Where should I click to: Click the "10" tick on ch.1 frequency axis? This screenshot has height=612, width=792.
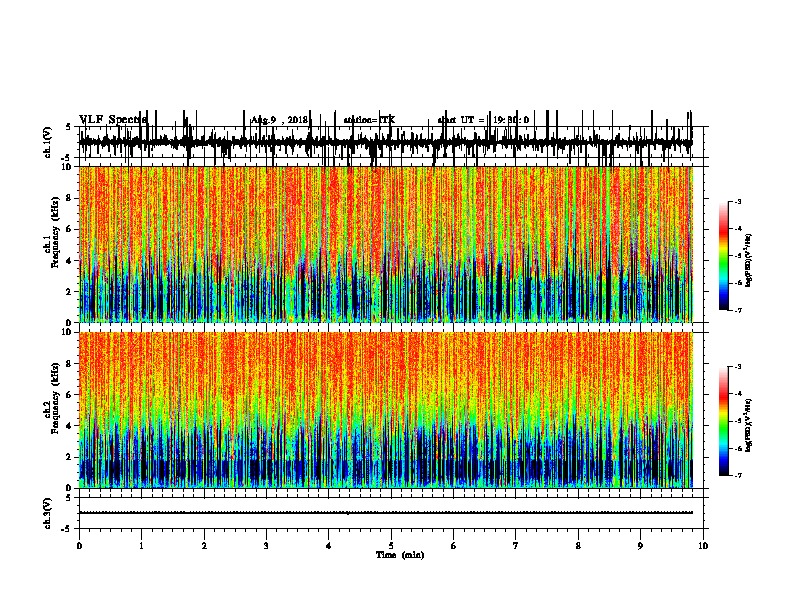[x=68, y=167]
